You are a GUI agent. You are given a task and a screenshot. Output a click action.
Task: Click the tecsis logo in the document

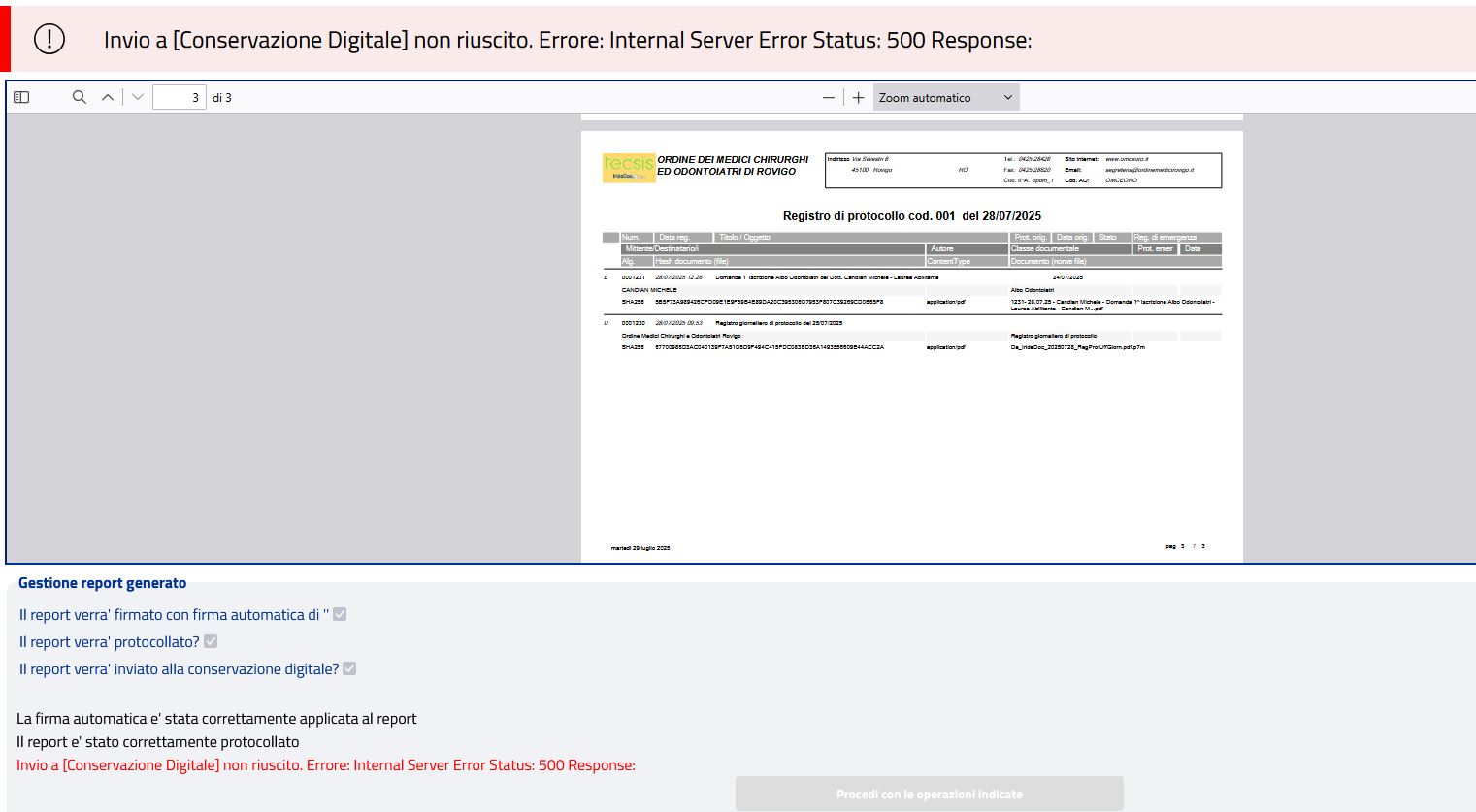628,167
